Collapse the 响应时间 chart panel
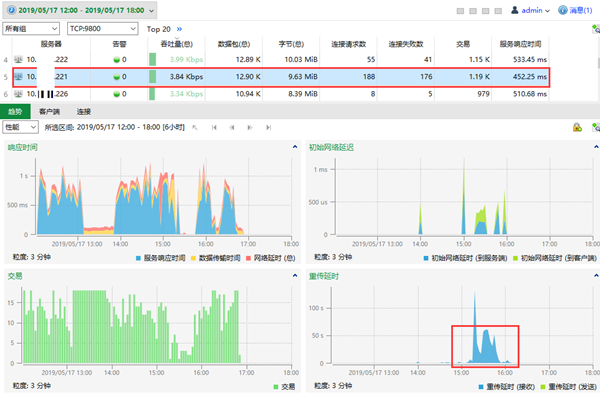 (x=295, y=147)
